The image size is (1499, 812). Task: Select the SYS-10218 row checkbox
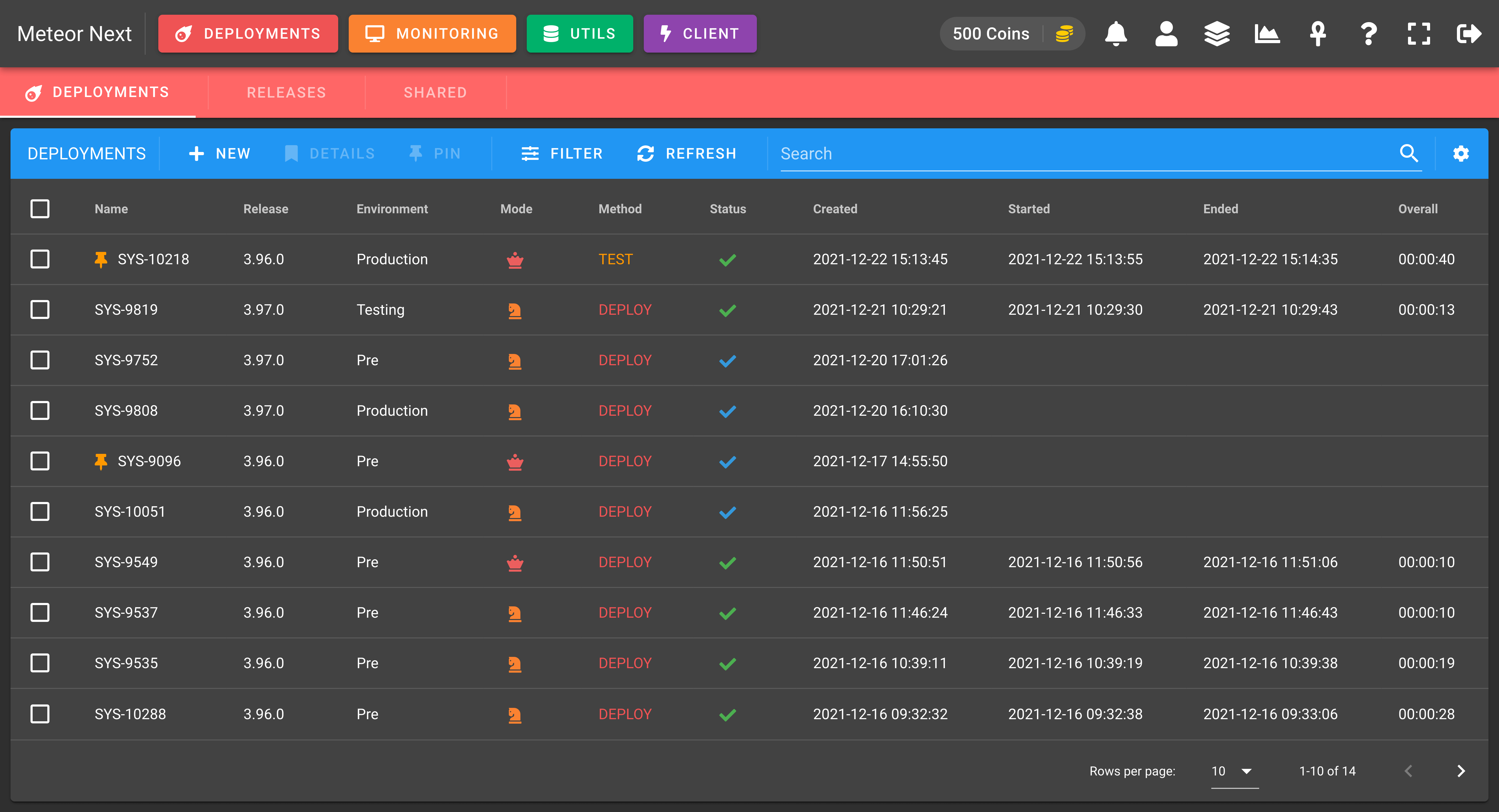pyautogui.click(x=39, y=260)
